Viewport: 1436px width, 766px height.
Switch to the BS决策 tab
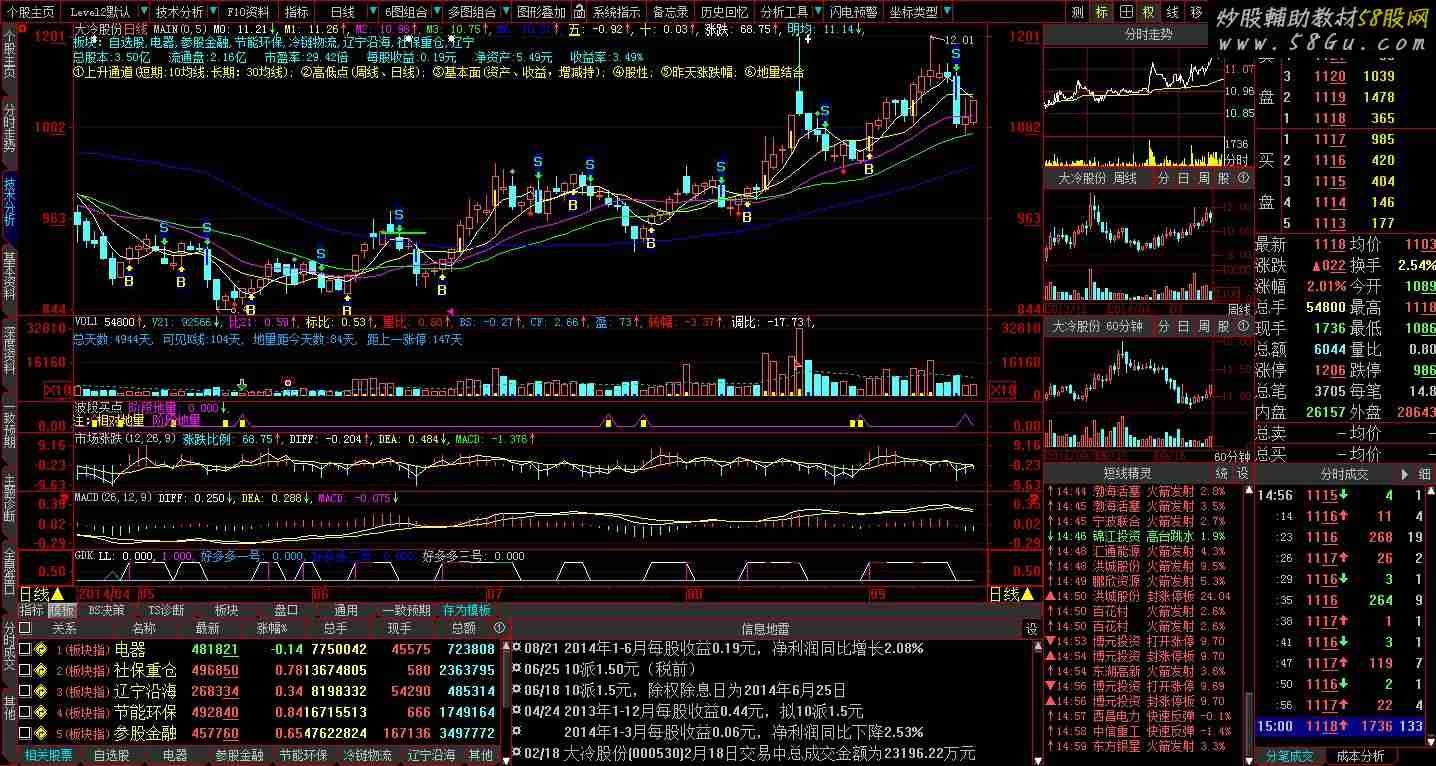[107, 609]
